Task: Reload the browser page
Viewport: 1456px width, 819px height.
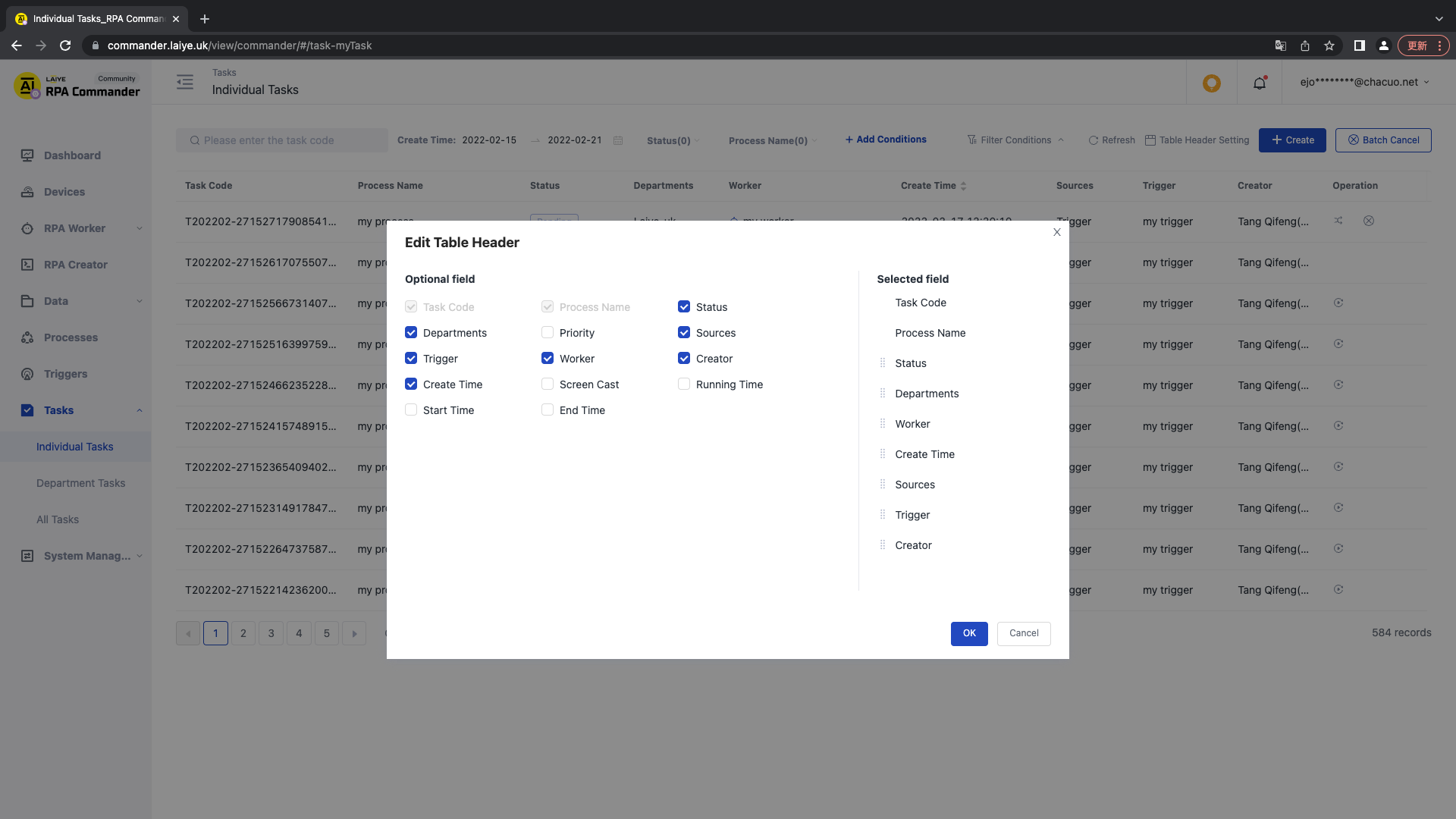Action: 65,45
